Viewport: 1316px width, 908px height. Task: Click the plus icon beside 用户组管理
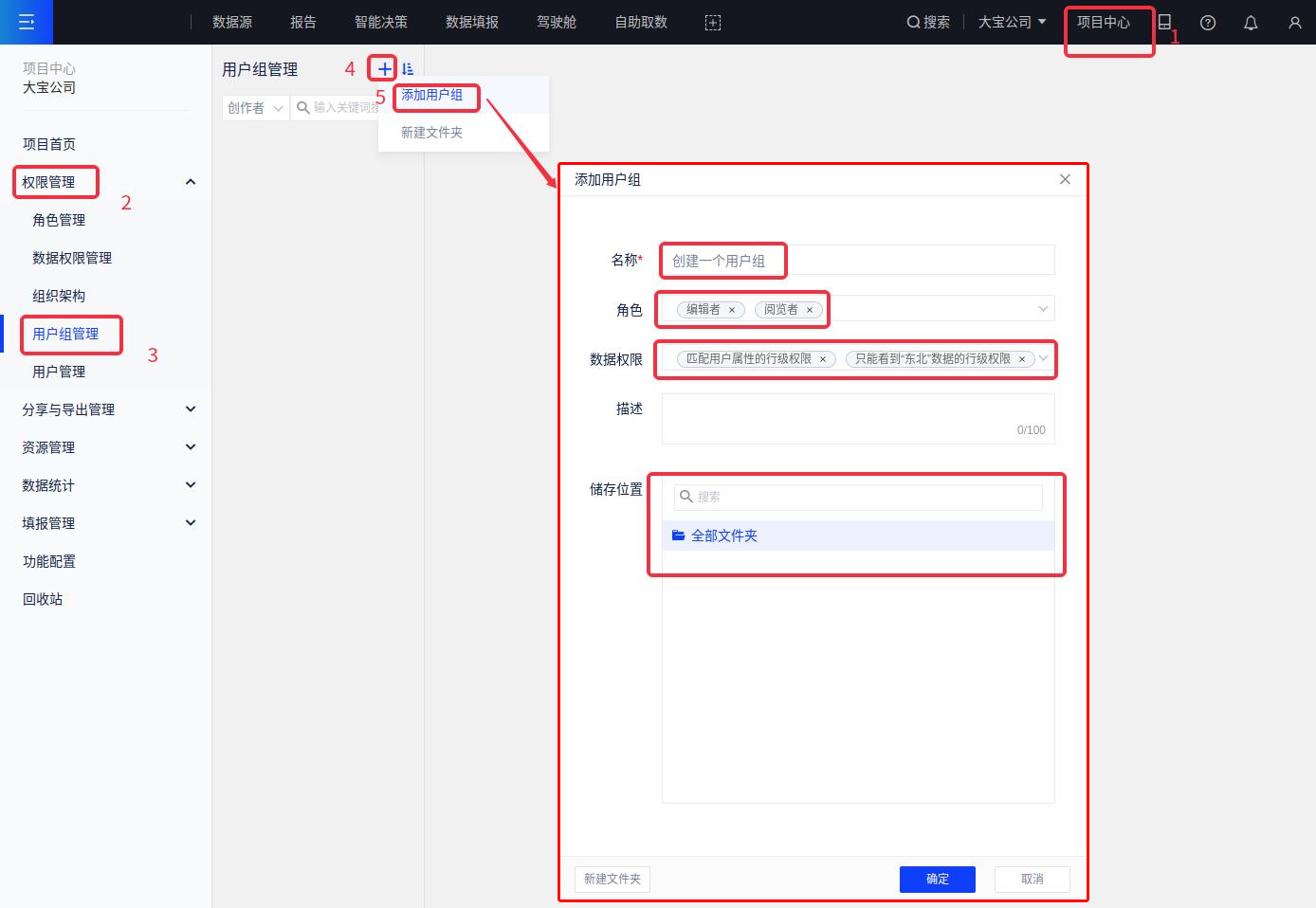point(383,68)
